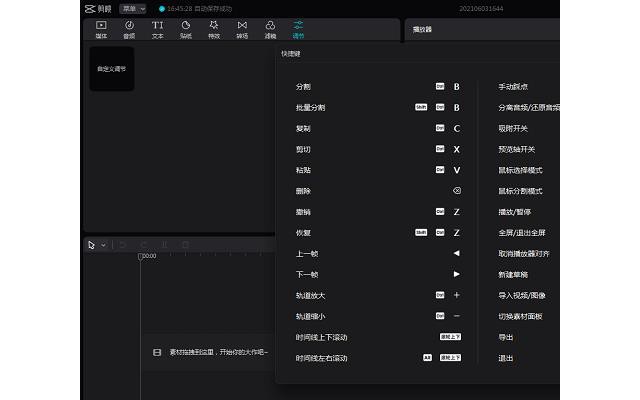Image resolution: width=640 pixels, height=400 pixels.
Task: Click the backspace key icon beside 删除
Action: 457,191
